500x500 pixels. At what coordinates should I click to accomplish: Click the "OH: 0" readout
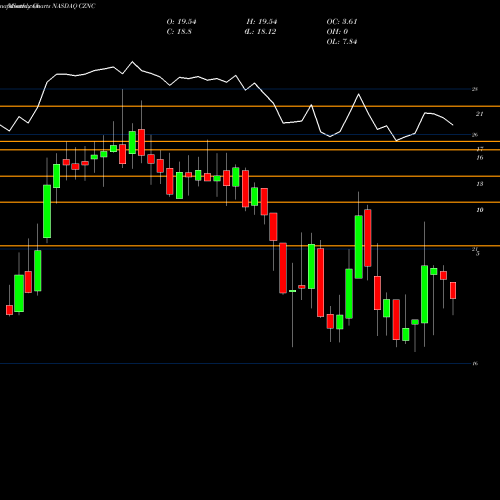point(337,32)
